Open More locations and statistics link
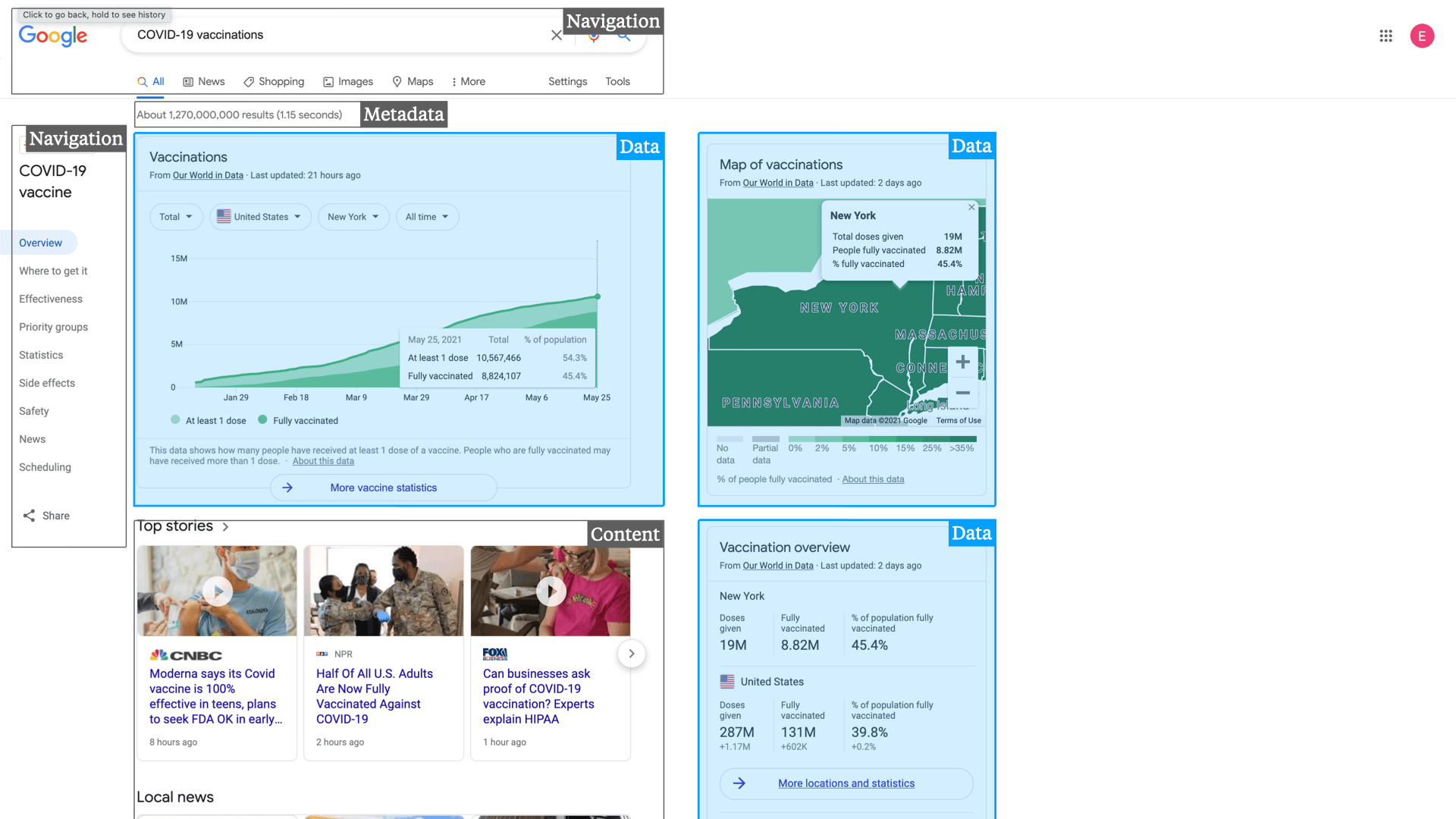This screenshot has height=819, width=1456. point(846,783)
